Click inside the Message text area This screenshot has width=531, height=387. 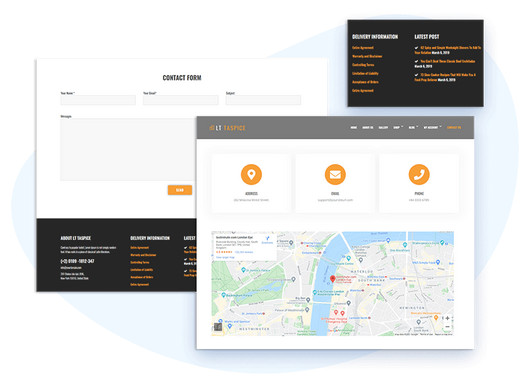[x=128, y=149]
